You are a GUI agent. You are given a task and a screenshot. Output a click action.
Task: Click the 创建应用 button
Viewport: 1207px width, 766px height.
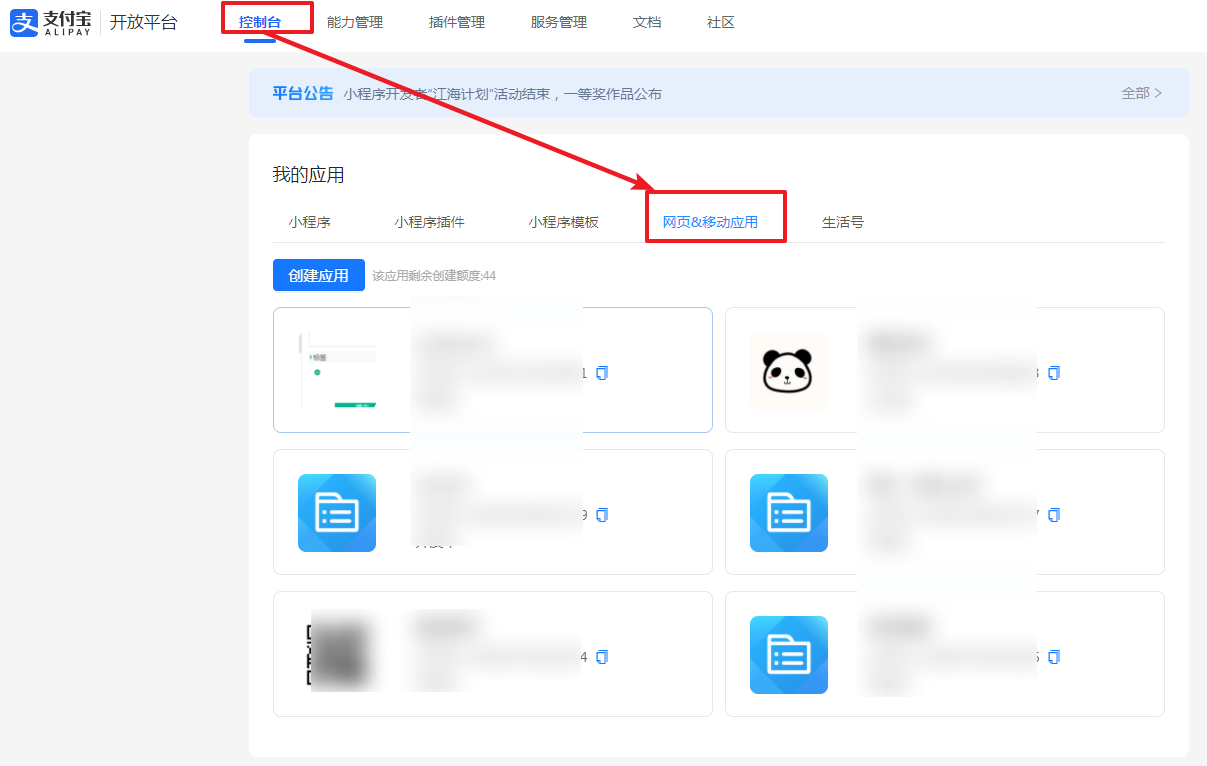pos(319,275)
